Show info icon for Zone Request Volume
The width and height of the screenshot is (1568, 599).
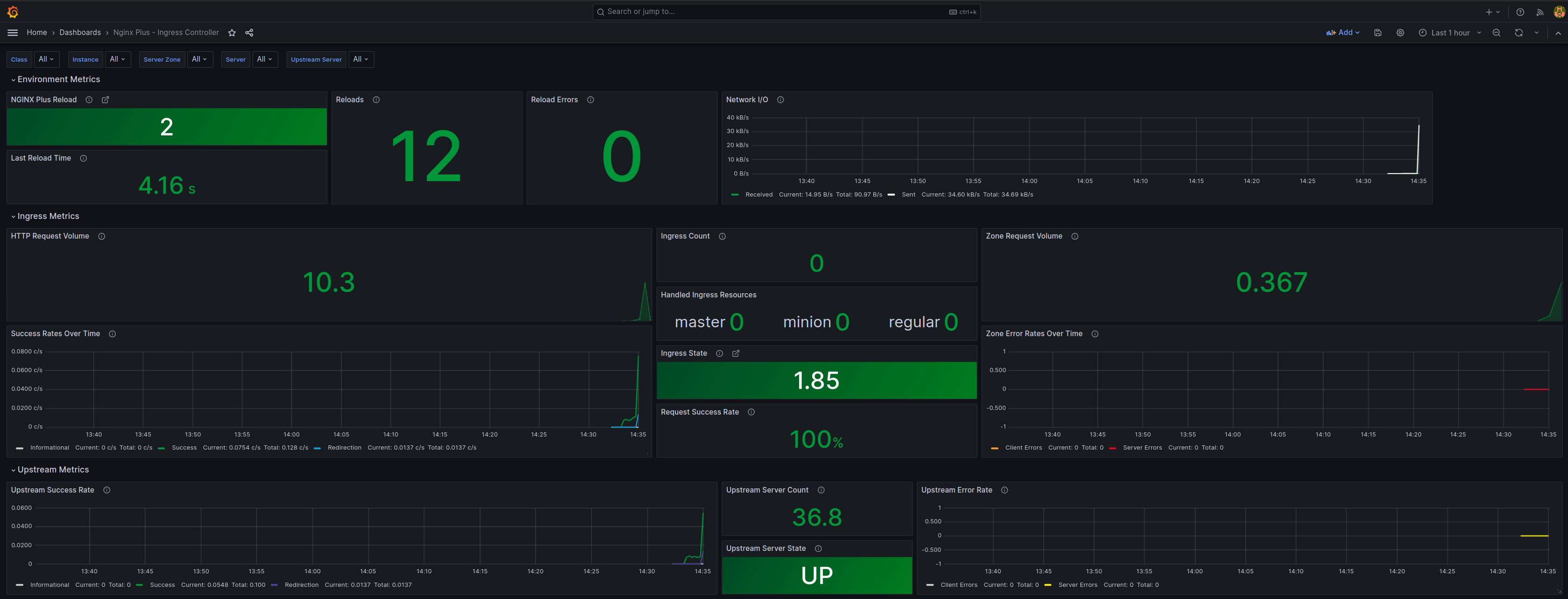pyautogui.click(x=1075, y=236)
